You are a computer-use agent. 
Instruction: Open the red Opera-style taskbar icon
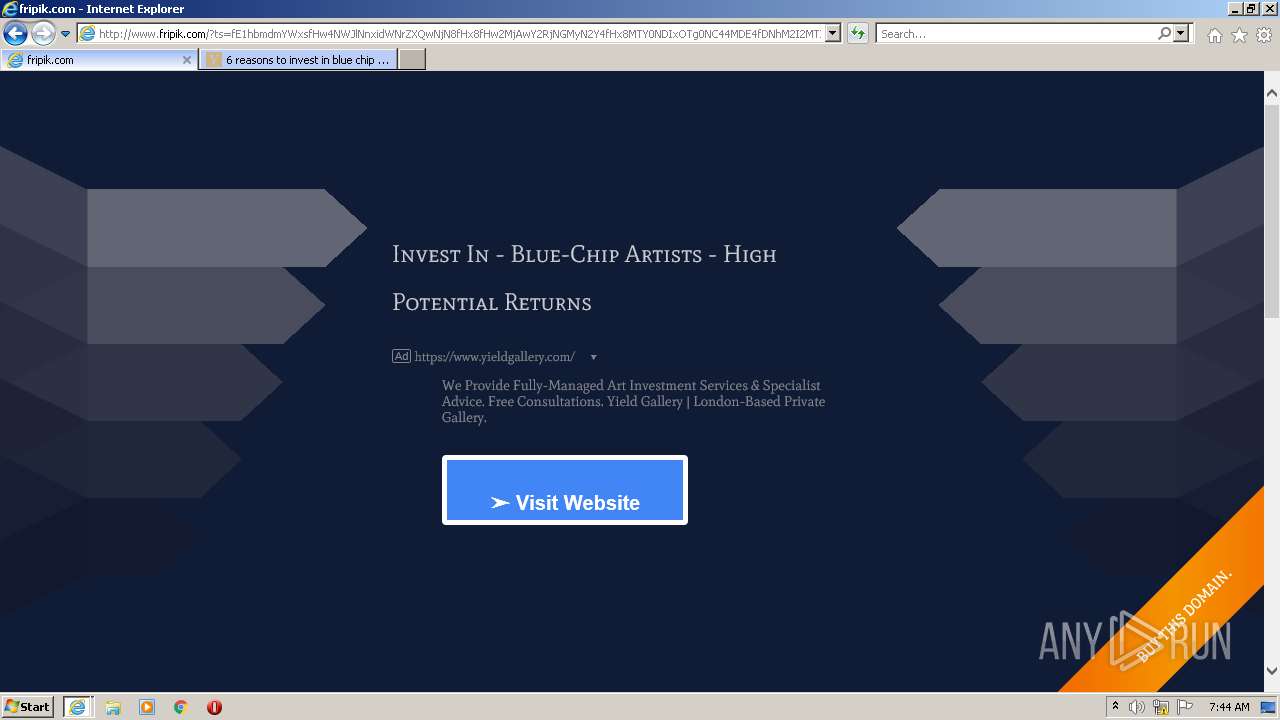click(x=214, y=707)
